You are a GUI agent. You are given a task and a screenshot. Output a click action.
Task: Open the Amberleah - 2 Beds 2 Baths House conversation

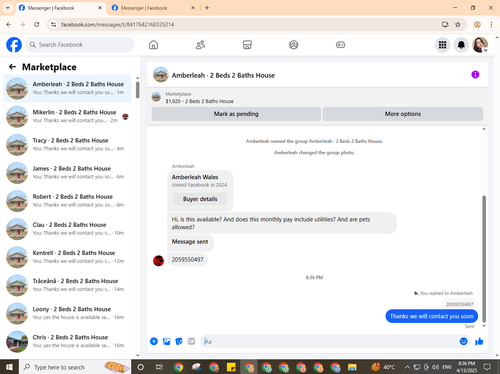(68, 88)
